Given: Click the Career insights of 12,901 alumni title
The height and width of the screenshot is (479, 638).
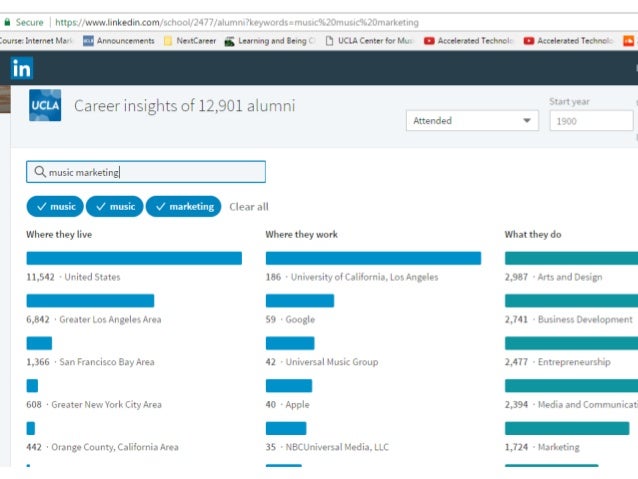Looking at the screenshot, I should point(184,106).
